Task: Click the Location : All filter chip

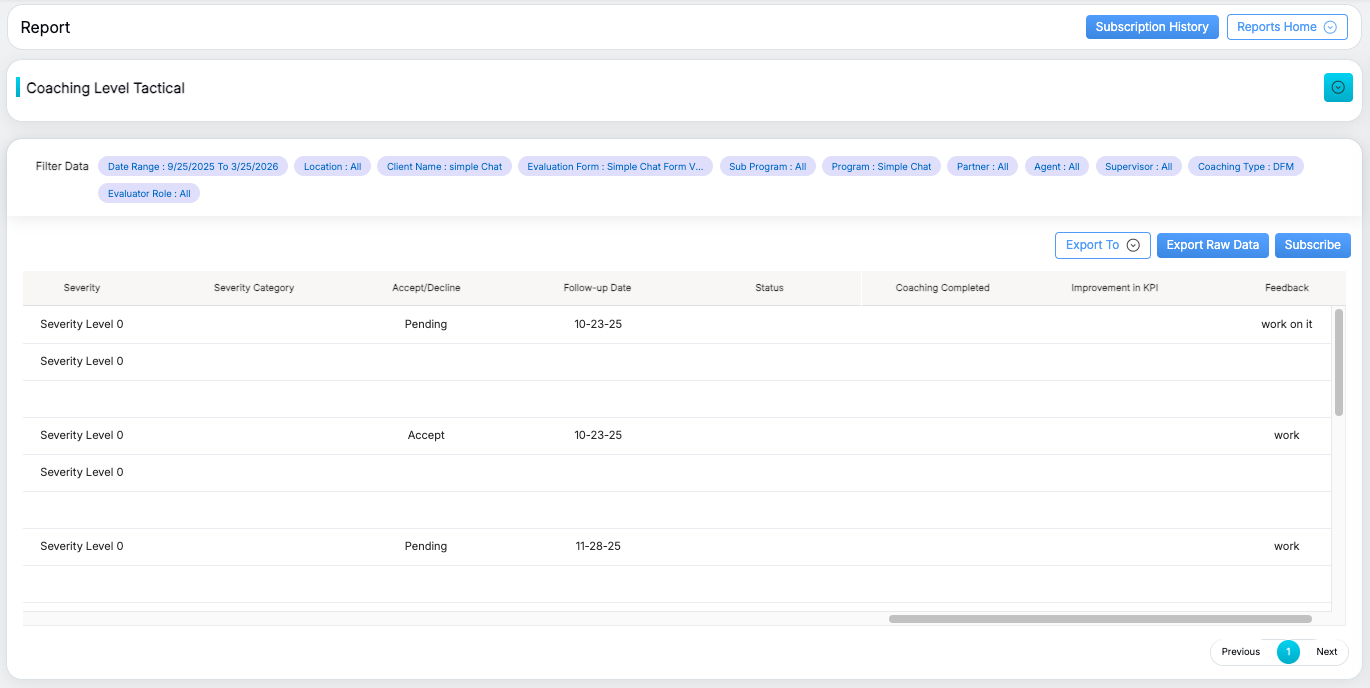Action: pos(332,167)
